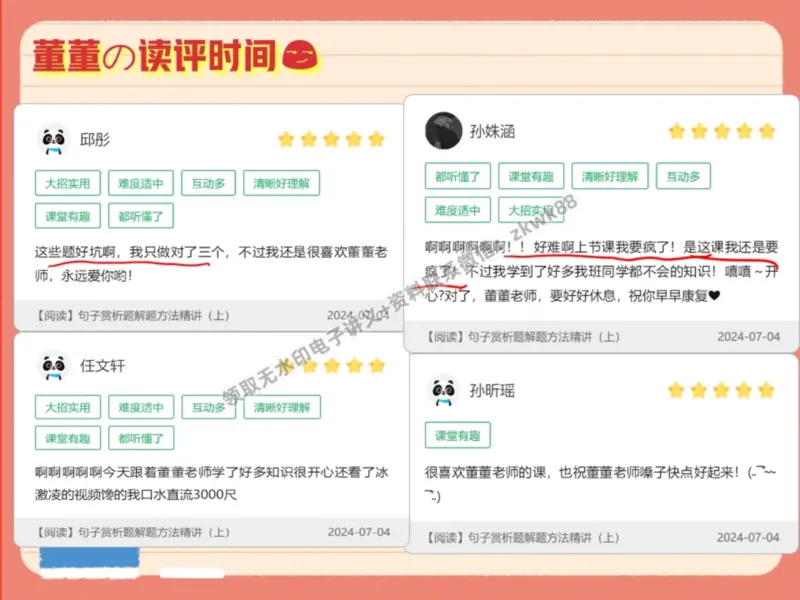Click the reviewer name 任文轩
800x600 pixels.
pyautogui.click(x=103, y=365)
